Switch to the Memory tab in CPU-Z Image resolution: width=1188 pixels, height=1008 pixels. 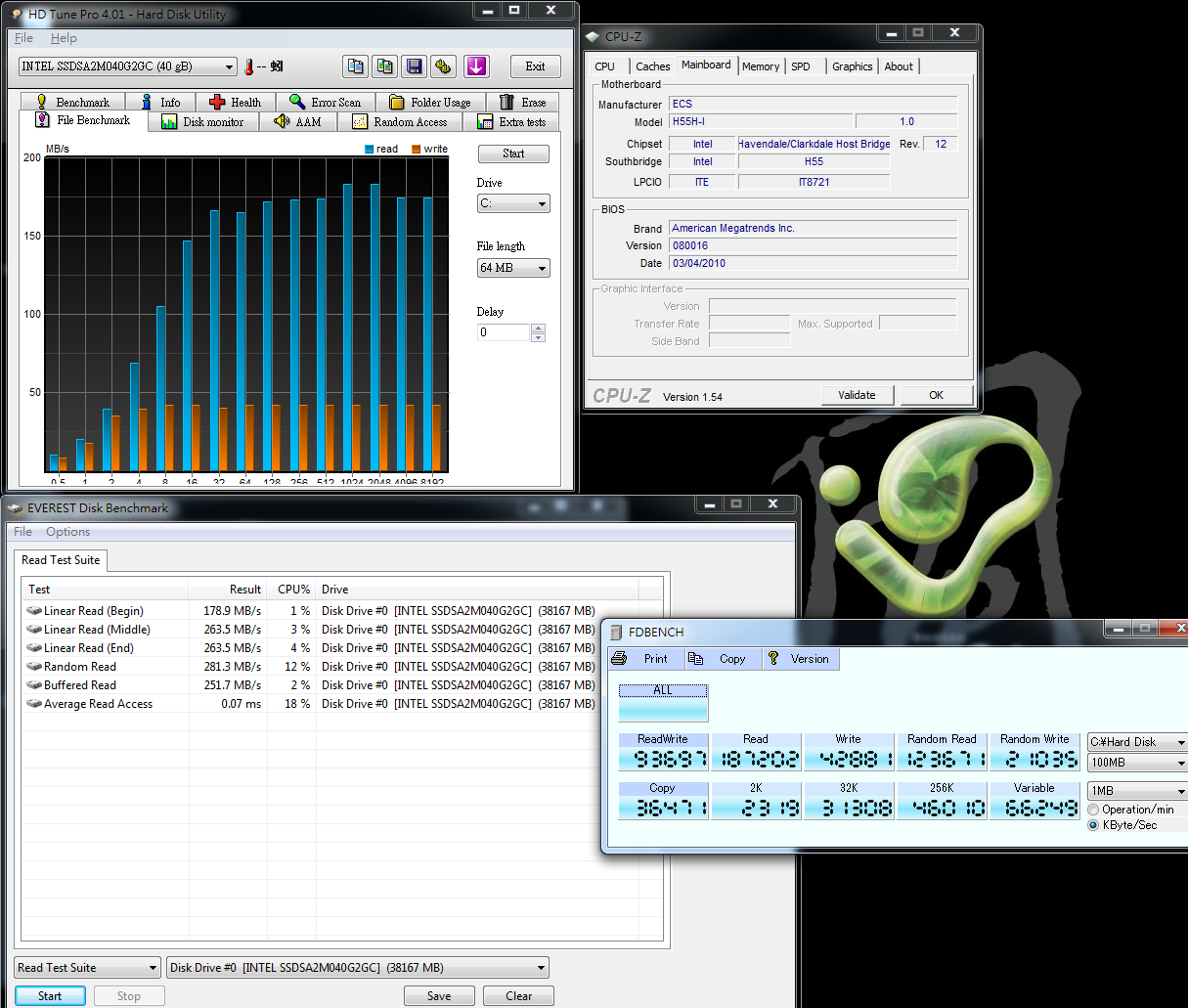[x=761, y=66]
